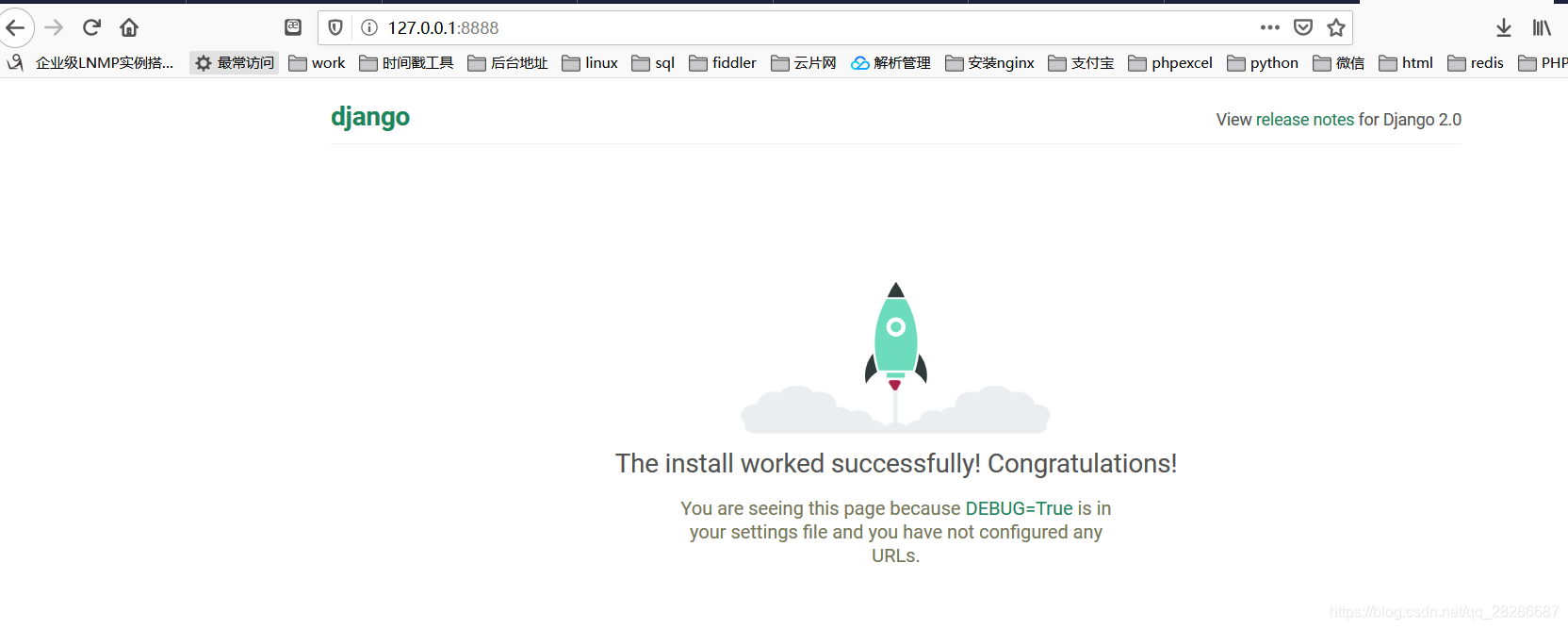
Task: Open the 云片网 bookmark folder
Action: click(804, 63)
